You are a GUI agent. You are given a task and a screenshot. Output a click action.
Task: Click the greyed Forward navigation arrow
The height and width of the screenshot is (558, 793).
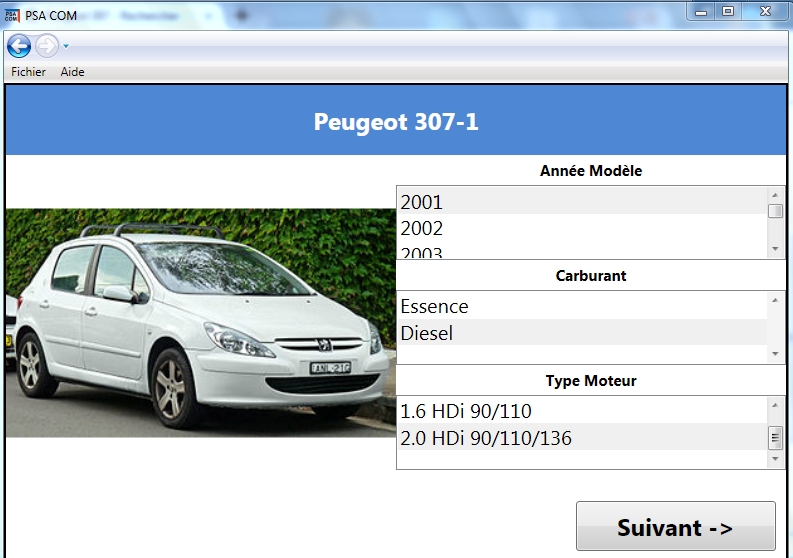point(47,47)
